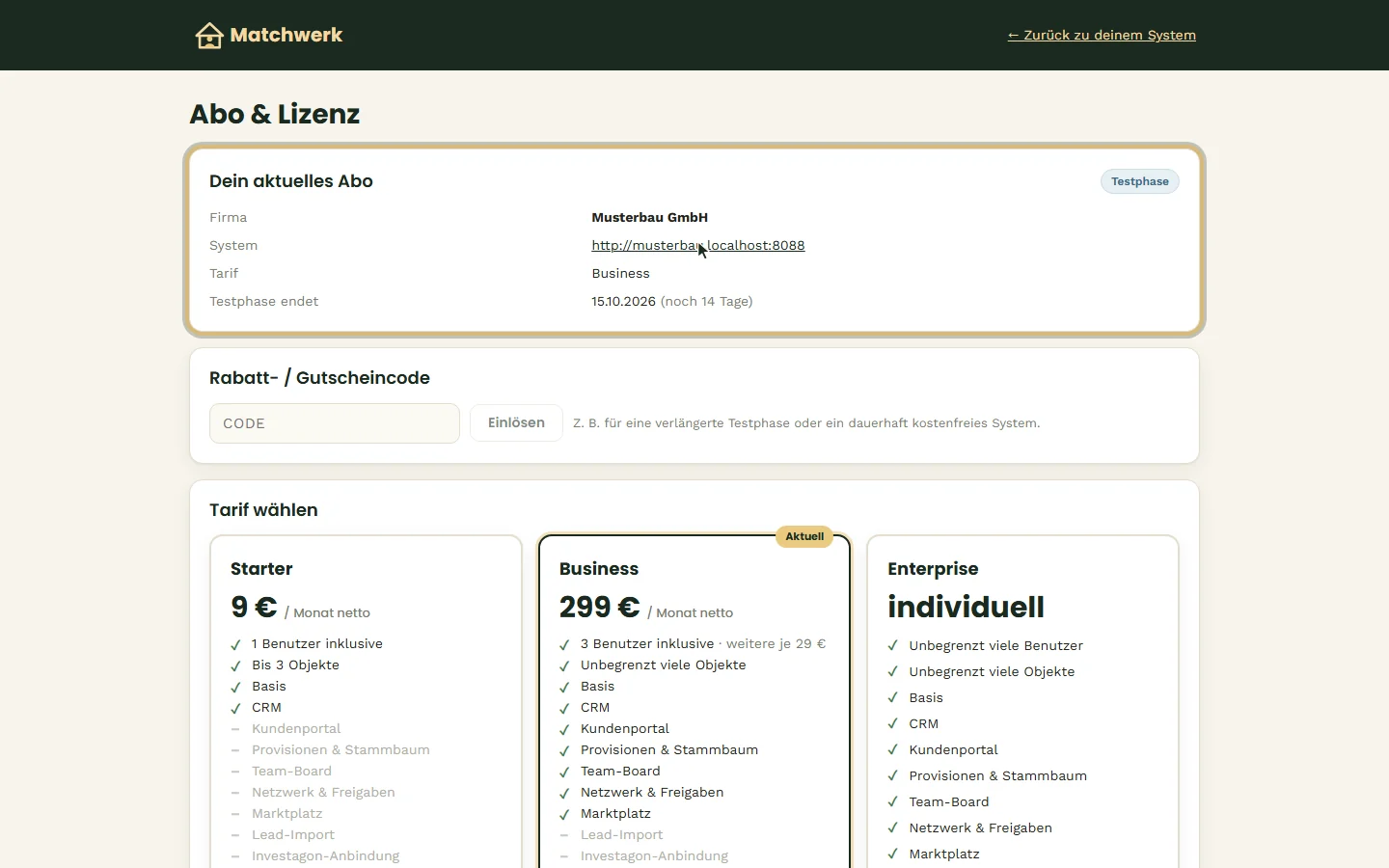Click dash icon beside Starter 'Kundenportal'
The width and height of the screenshot is (1389, 868).
(x=235, y=729)
